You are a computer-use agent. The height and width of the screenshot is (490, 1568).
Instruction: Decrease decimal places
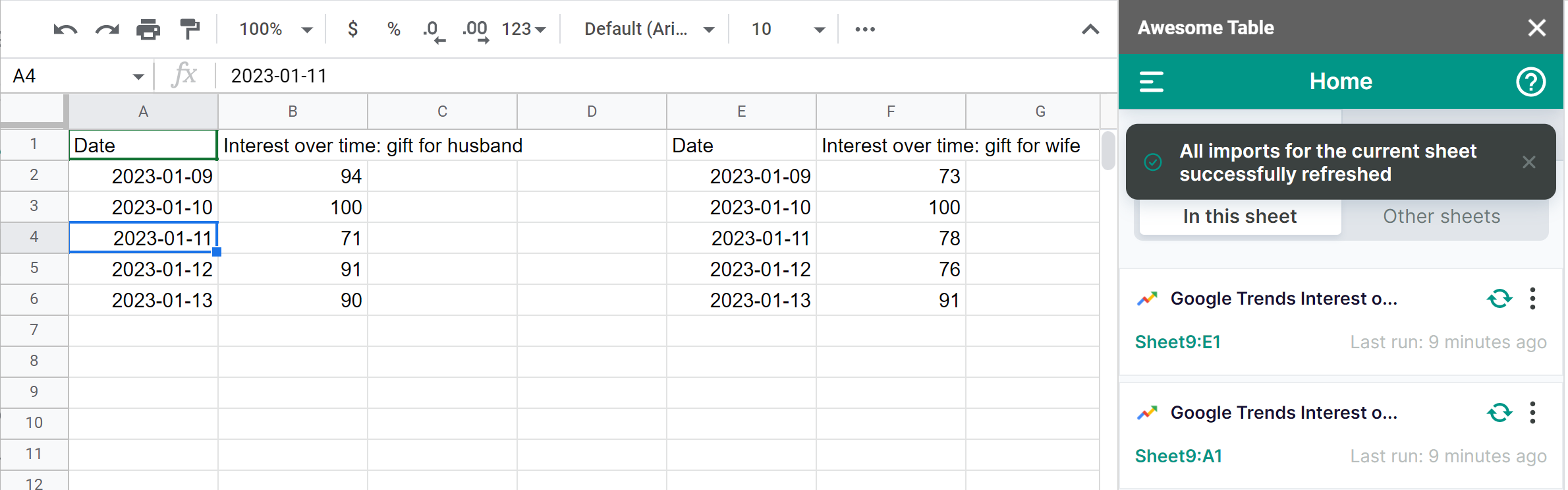[x=433, y=30]
